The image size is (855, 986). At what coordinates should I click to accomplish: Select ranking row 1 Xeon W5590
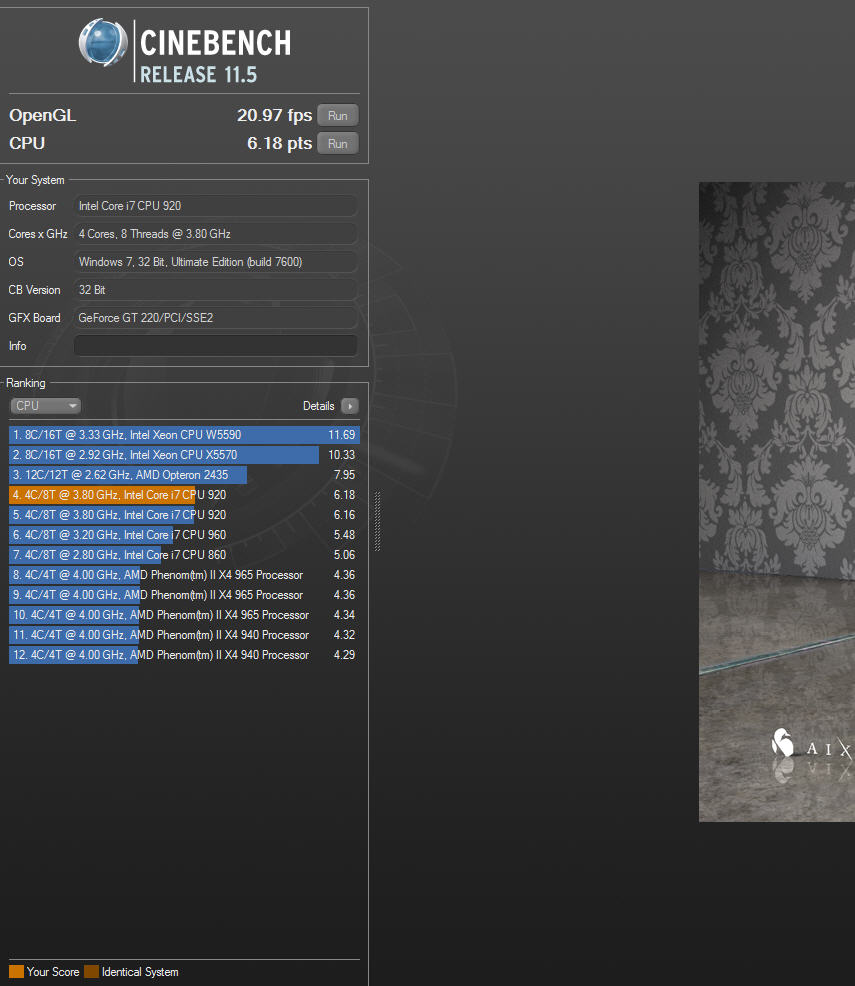(184, 435)
